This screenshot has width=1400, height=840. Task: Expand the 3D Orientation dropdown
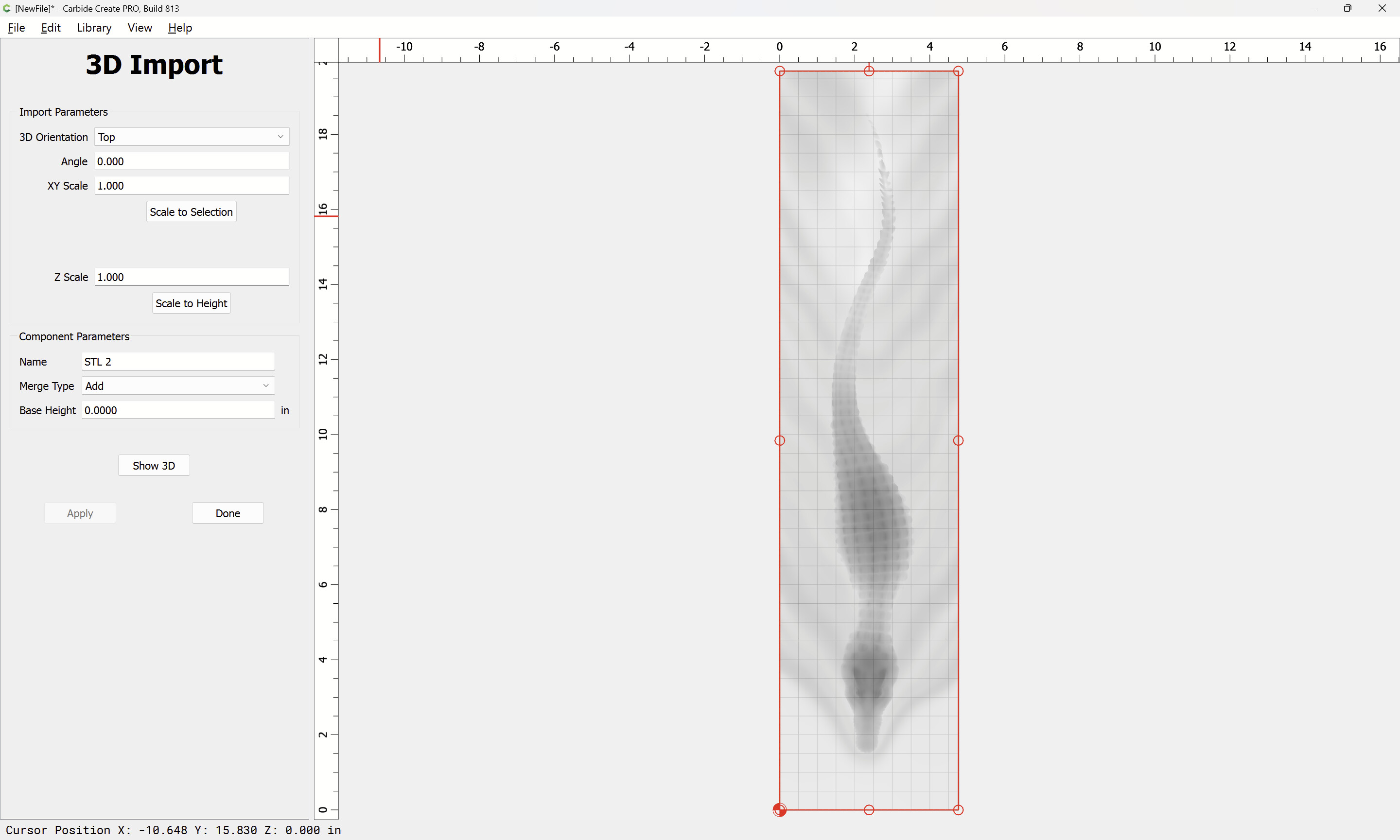(x=192, y=137)
